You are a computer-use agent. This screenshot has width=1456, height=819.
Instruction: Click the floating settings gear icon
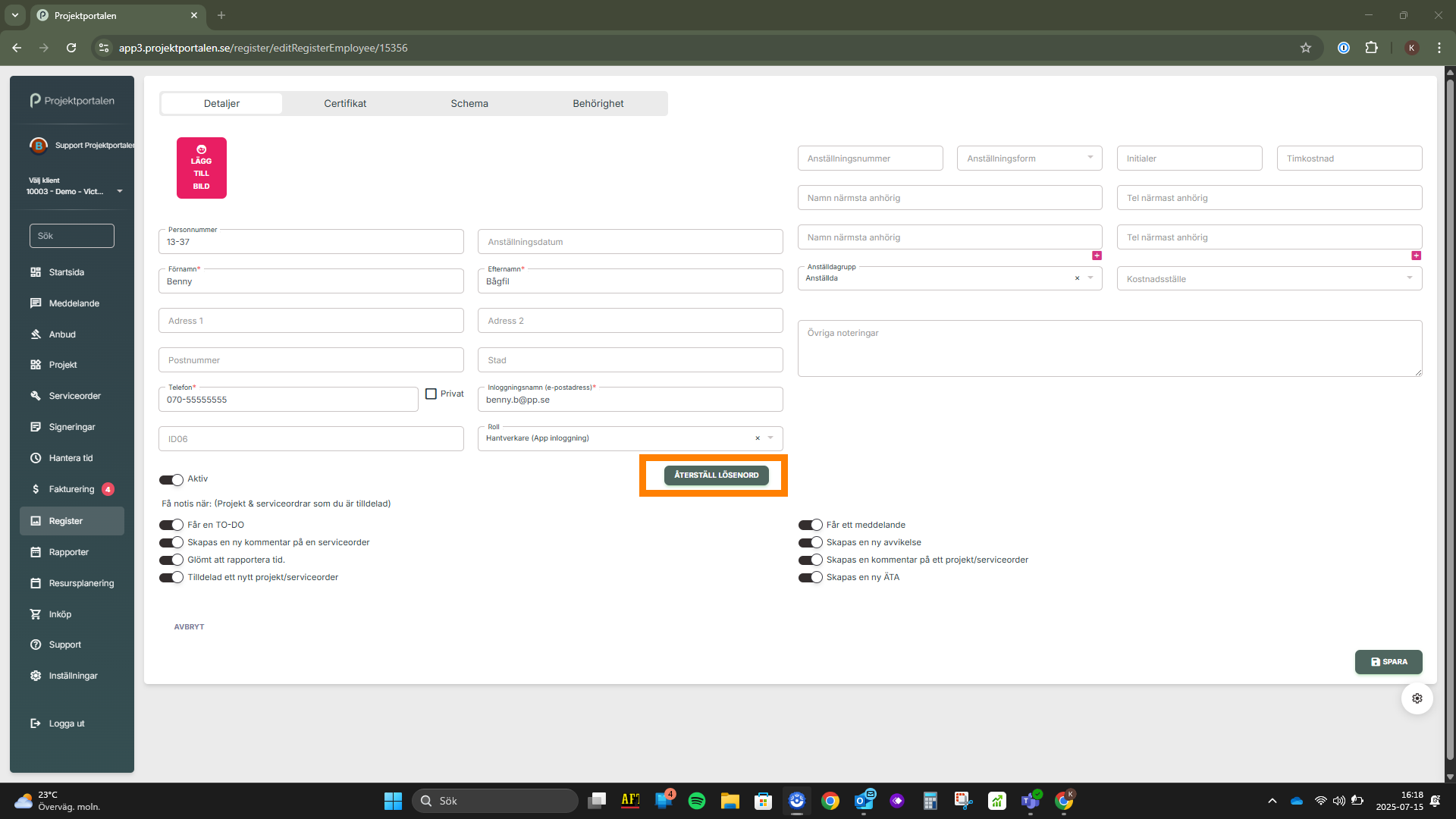(x=1417, y=698)
